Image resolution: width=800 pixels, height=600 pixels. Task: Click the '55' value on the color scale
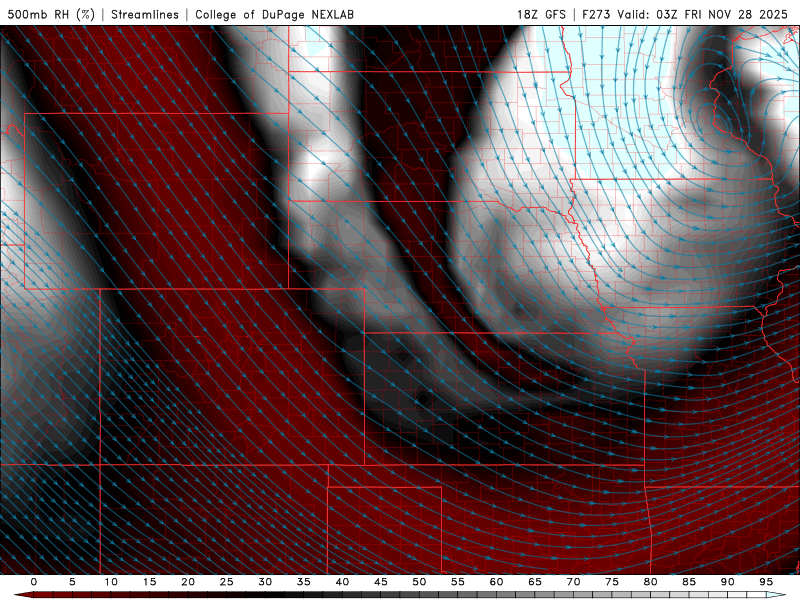coord(458,582)
